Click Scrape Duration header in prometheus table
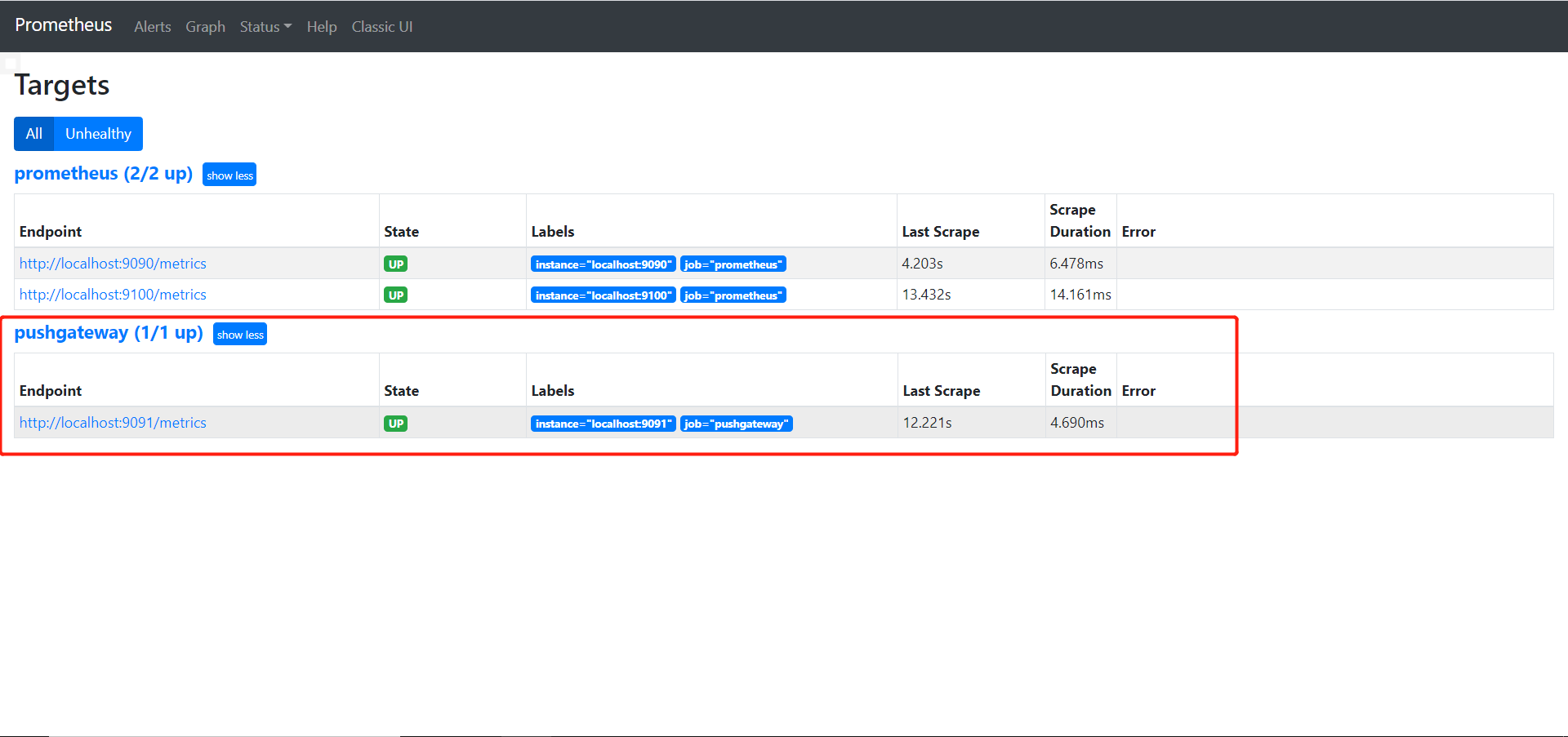Viewport: 1568px width, 737px height. coord(1080,220)
